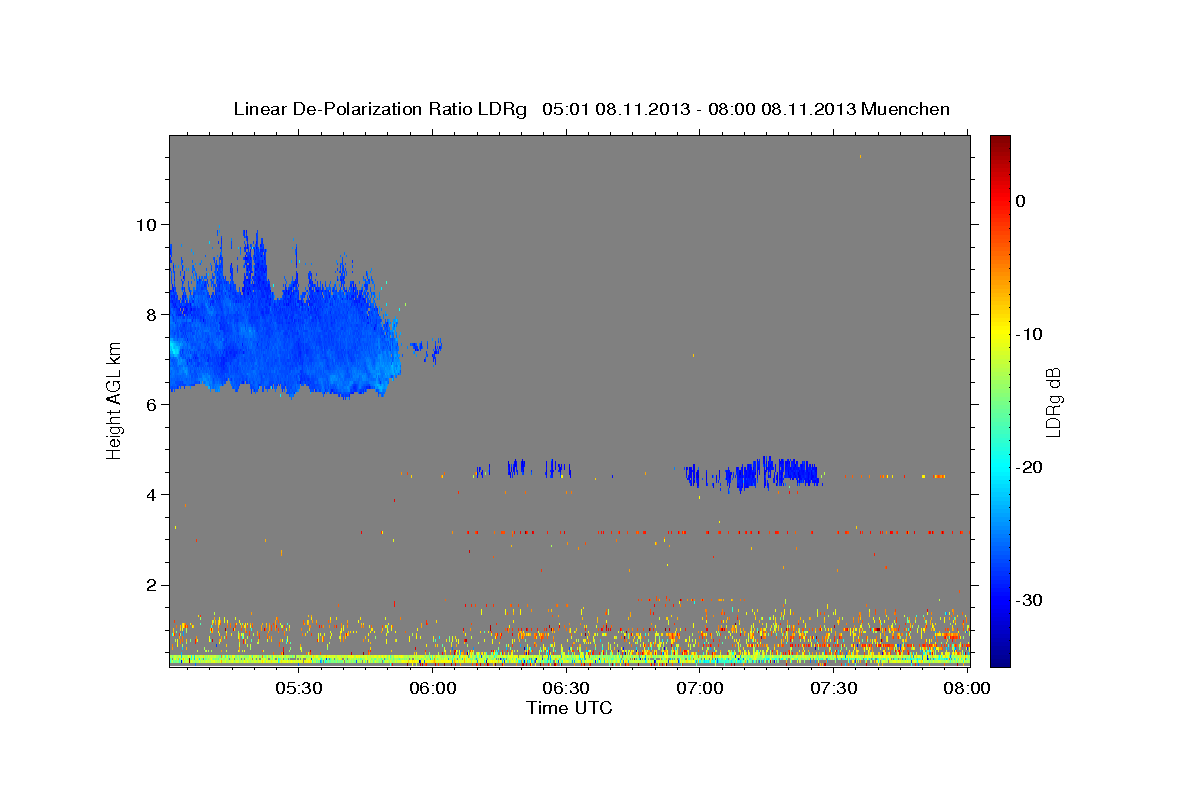Click the 'LDRg dB' colorbar label
The width and height of the screenshot is (1200, 800).
point(1052,403)
